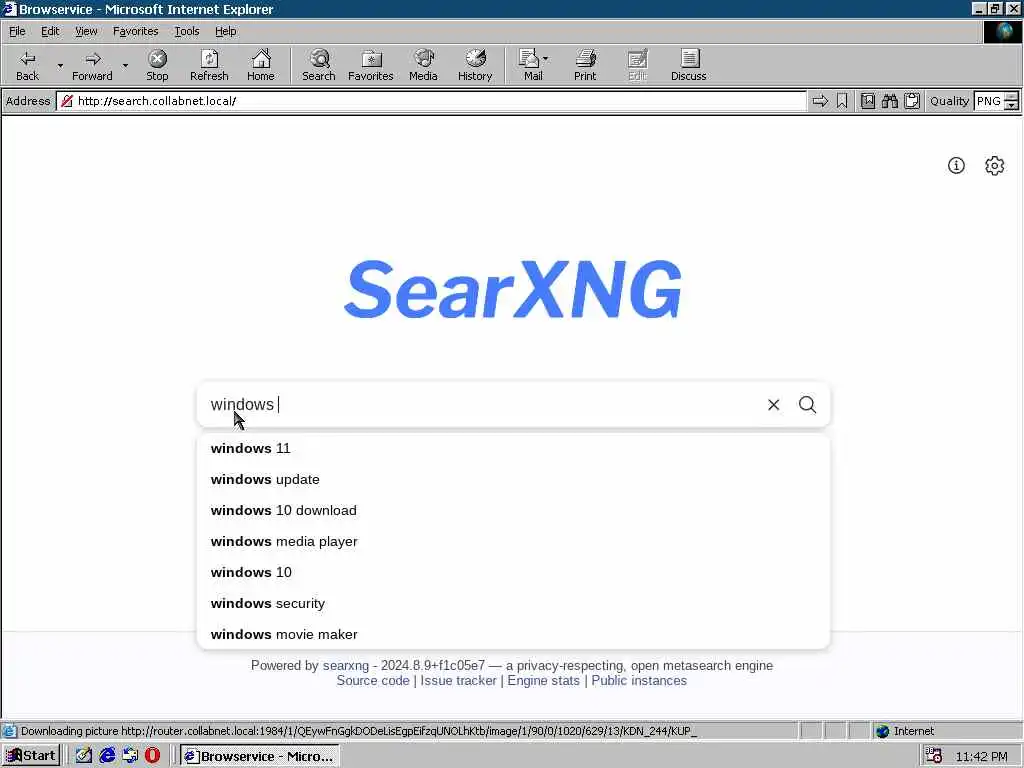Image resolution: width=1024 pixels, height=768 pixels.
Task: Click the Internet zone status indicator
Action: [x=905, y=731]
